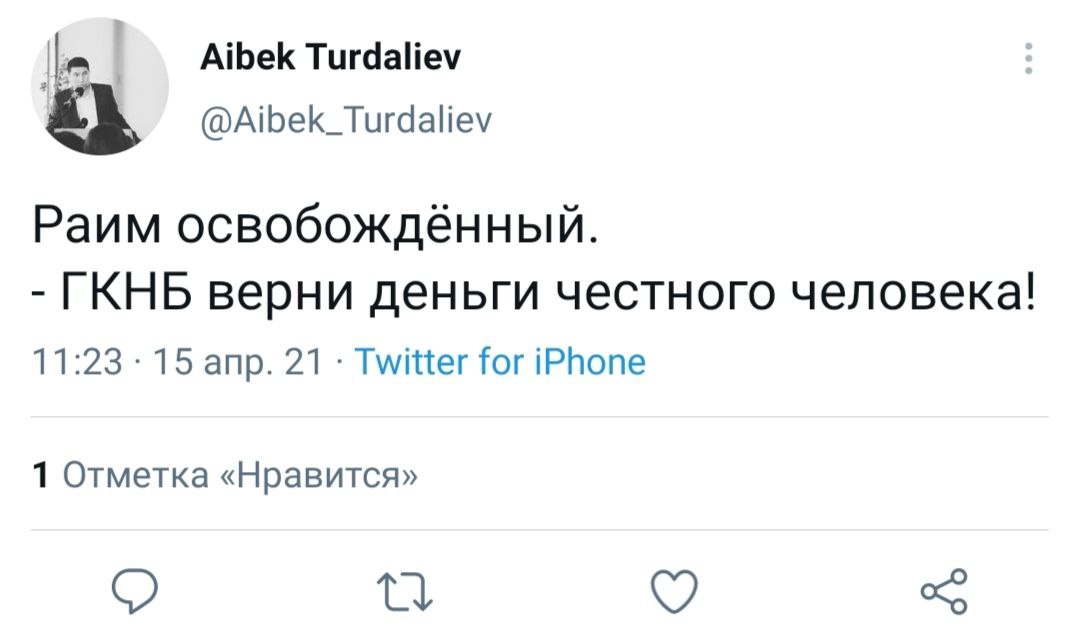Open the three-dot more options menu
Image resolution: width=1079 pixels, height=642 pixels.
point(1029,61)
